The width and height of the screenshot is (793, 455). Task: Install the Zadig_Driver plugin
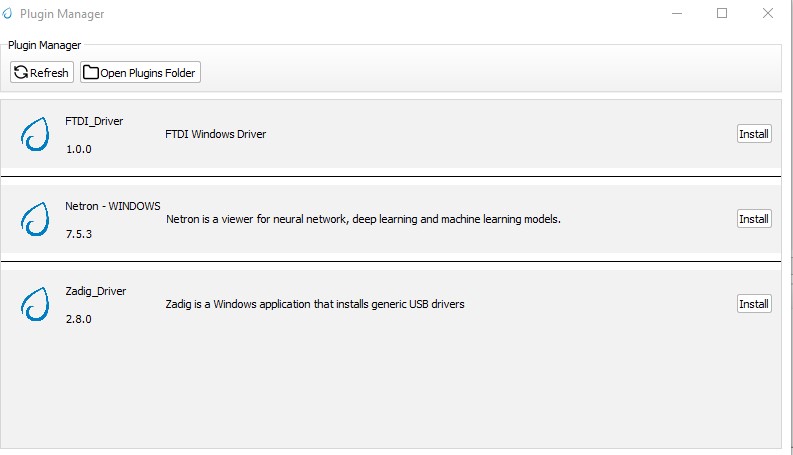(753, 304)
